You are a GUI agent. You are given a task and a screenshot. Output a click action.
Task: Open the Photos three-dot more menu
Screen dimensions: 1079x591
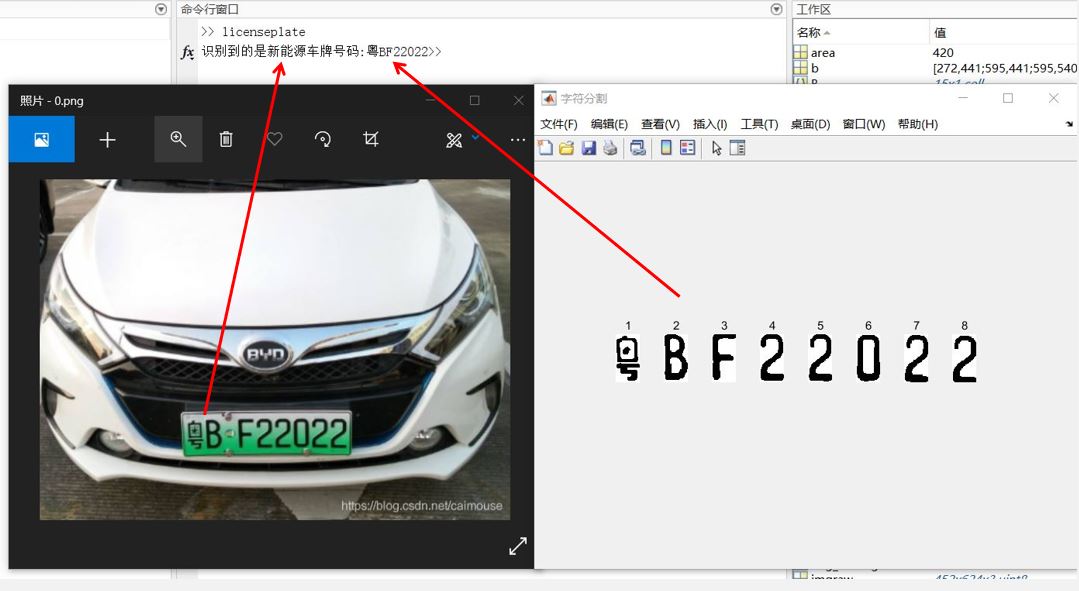[x=517, y=140]
